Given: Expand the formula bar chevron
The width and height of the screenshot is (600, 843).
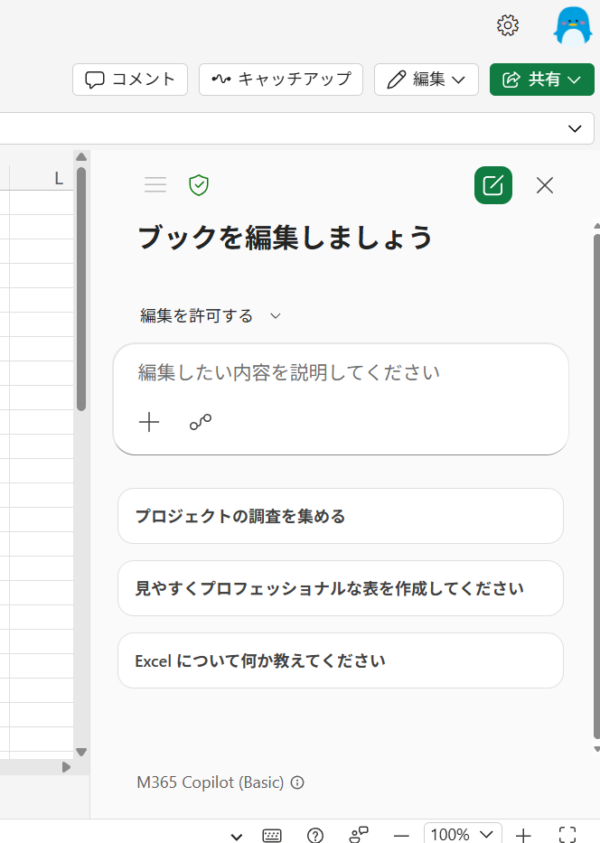Looking at the screenshot, I should (x=575, y=128).
